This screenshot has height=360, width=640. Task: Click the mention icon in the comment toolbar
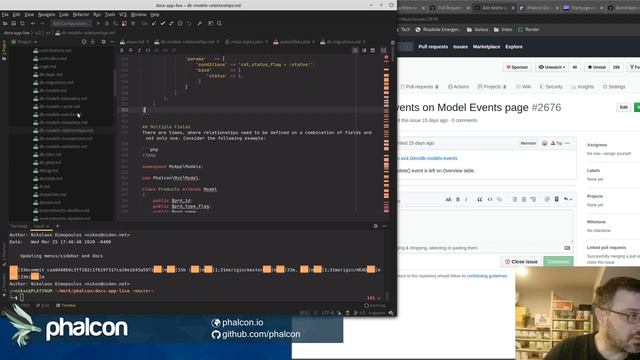547,199
